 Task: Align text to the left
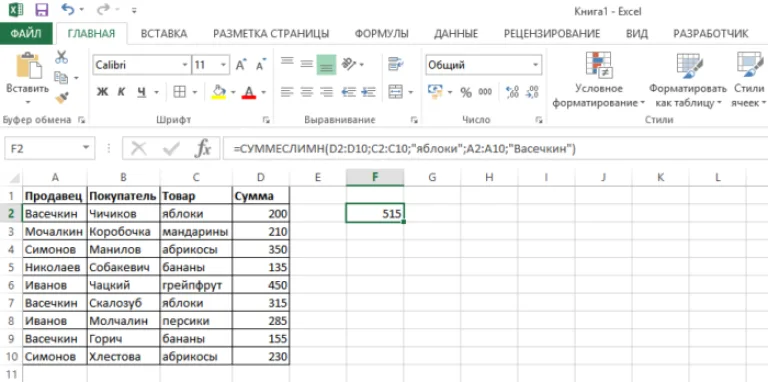tap(287, 92)
